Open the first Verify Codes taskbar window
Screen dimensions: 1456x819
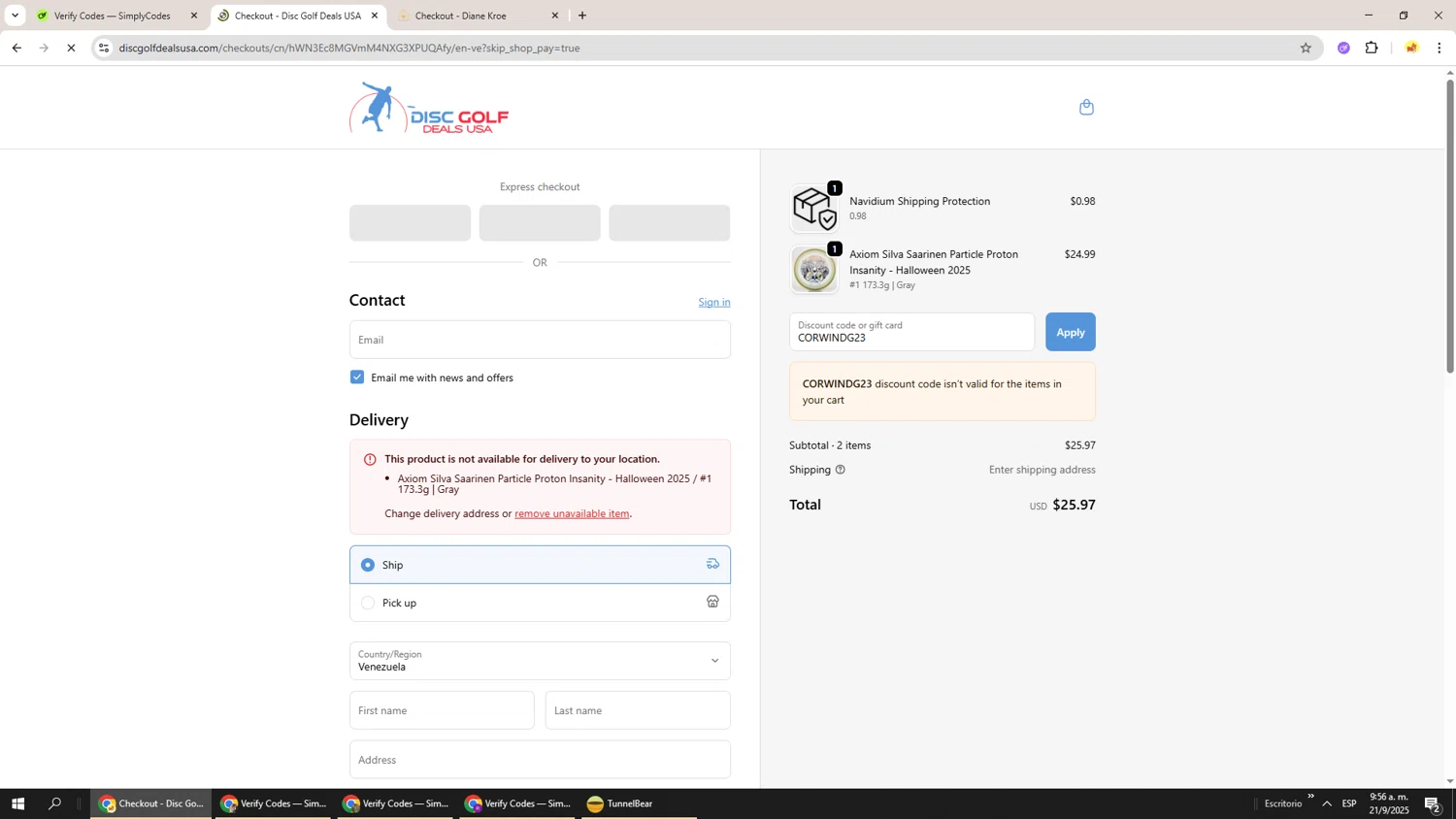274,803
